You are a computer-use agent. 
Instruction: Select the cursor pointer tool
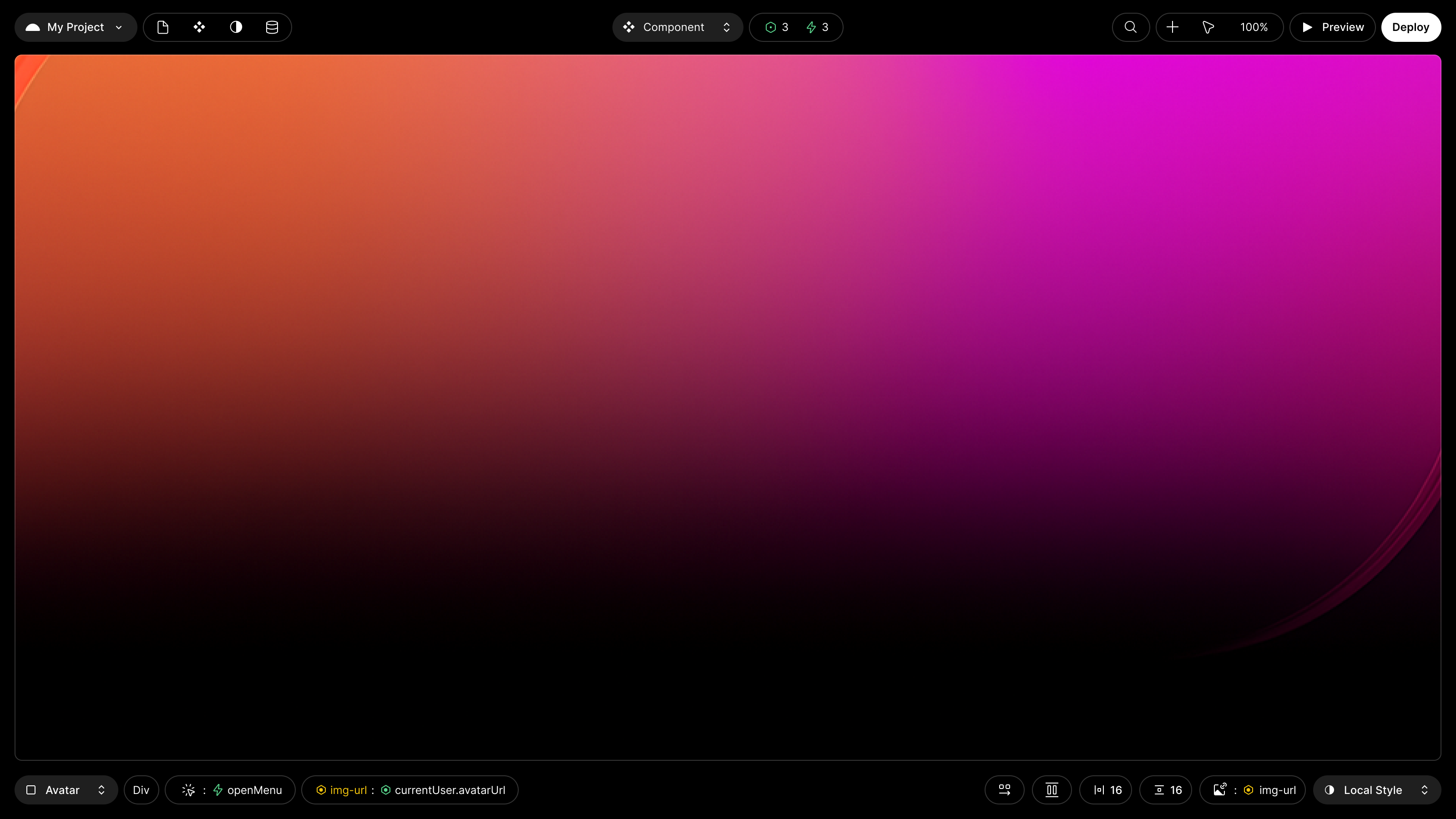point(1208,27)
